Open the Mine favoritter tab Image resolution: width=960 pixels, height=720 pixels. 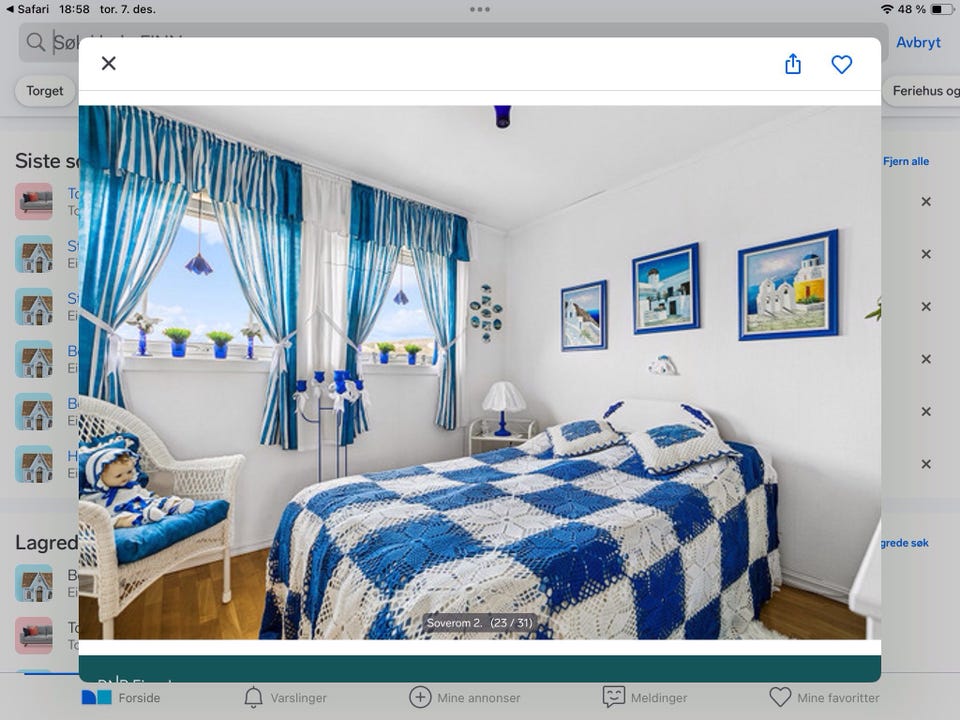[824, 697]
